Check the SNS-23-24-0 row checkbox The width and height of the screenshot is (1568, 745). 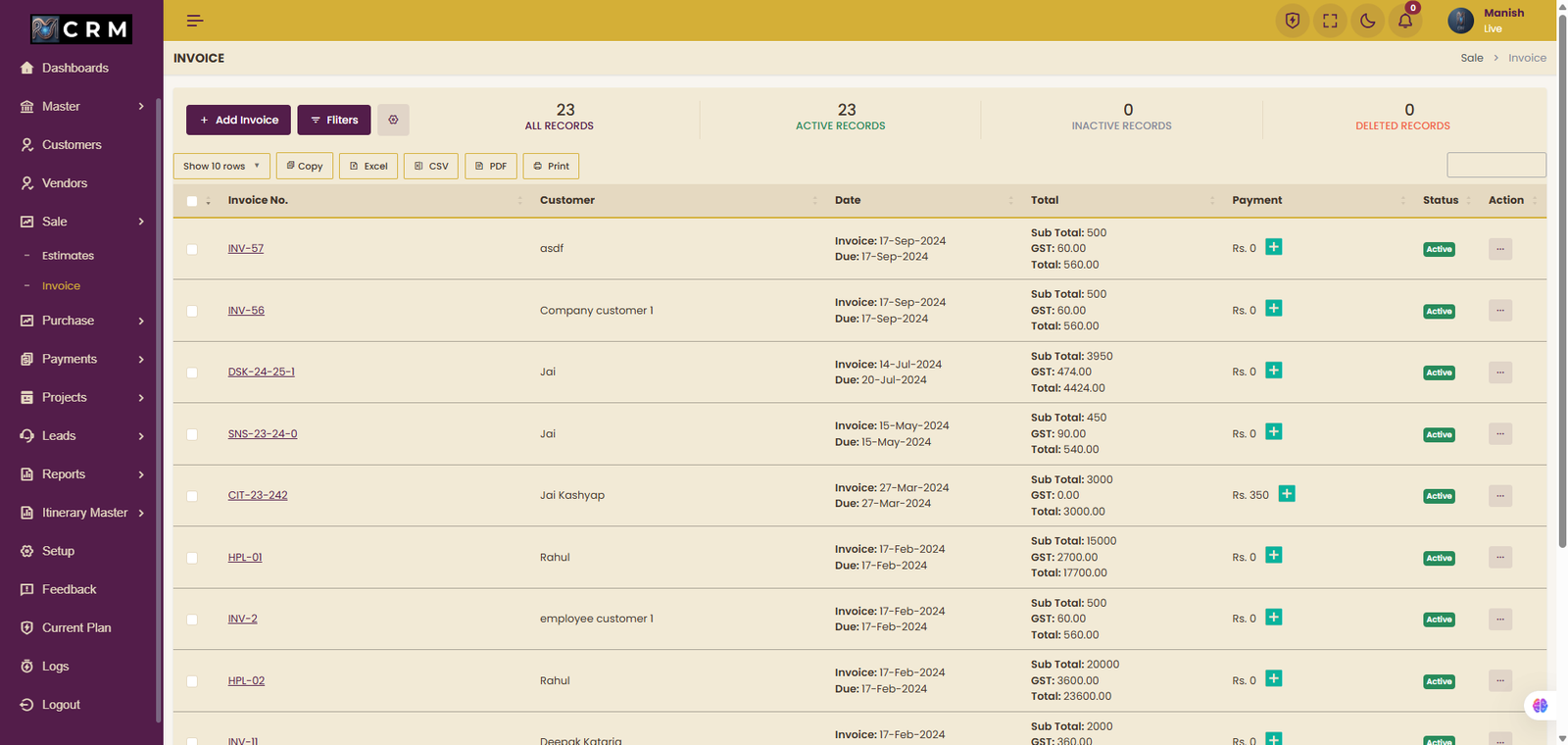point(192,434)
